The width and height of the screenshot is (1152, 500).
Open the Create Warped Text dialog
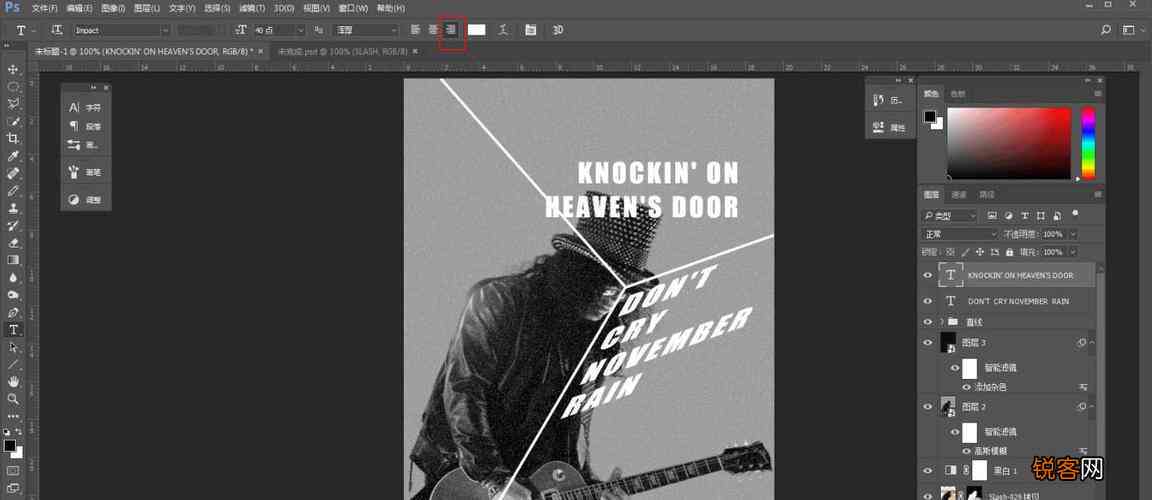[503, 30]
